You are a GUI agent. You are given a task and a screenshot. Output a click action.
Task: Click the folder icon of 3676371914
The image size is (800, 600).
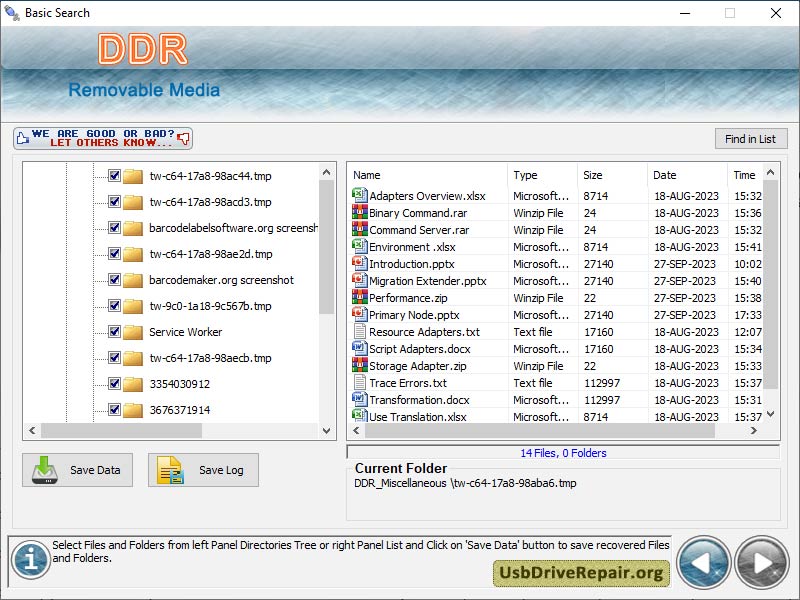133,410
